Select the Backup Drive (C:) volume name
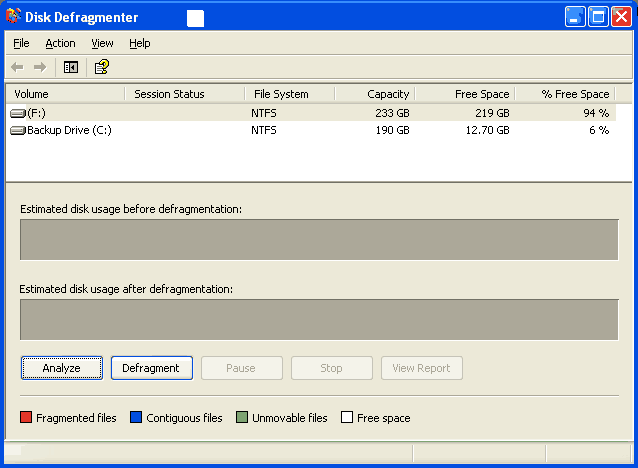638x468 pixels. click(69, 130)
